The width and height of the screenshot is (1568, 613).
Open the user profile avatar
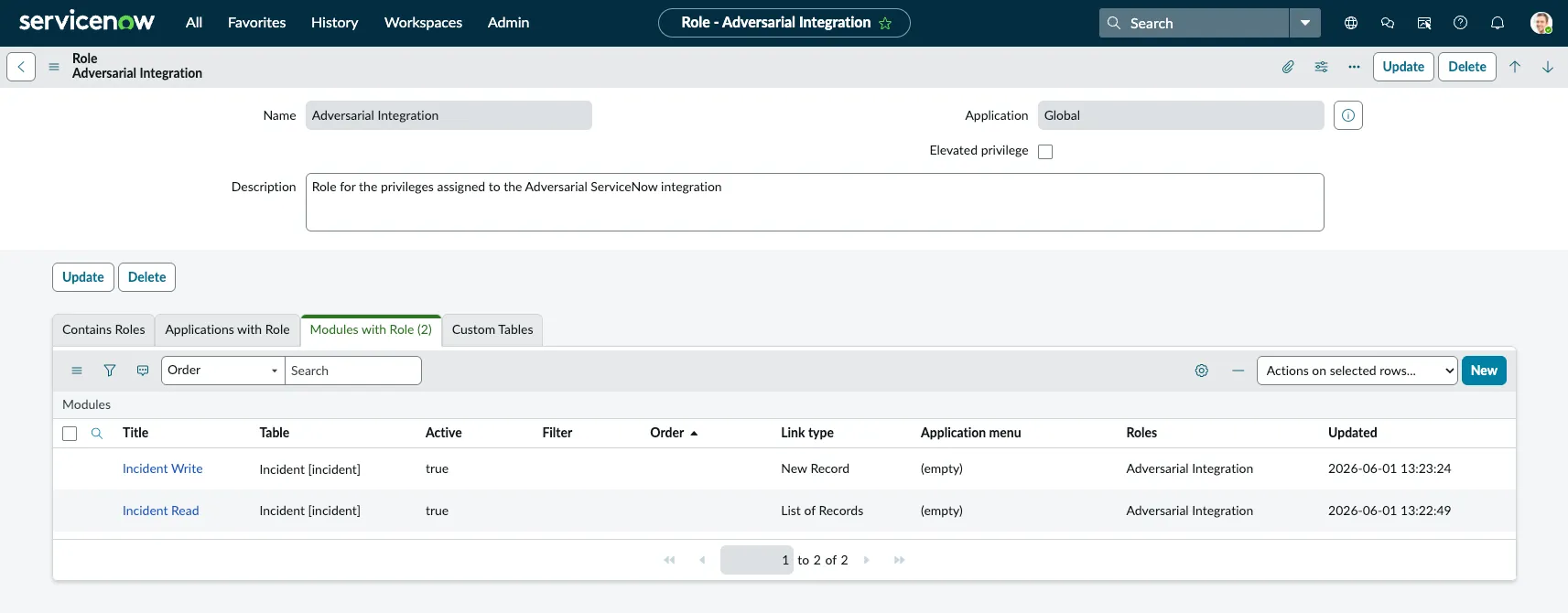click(1541, 23)
